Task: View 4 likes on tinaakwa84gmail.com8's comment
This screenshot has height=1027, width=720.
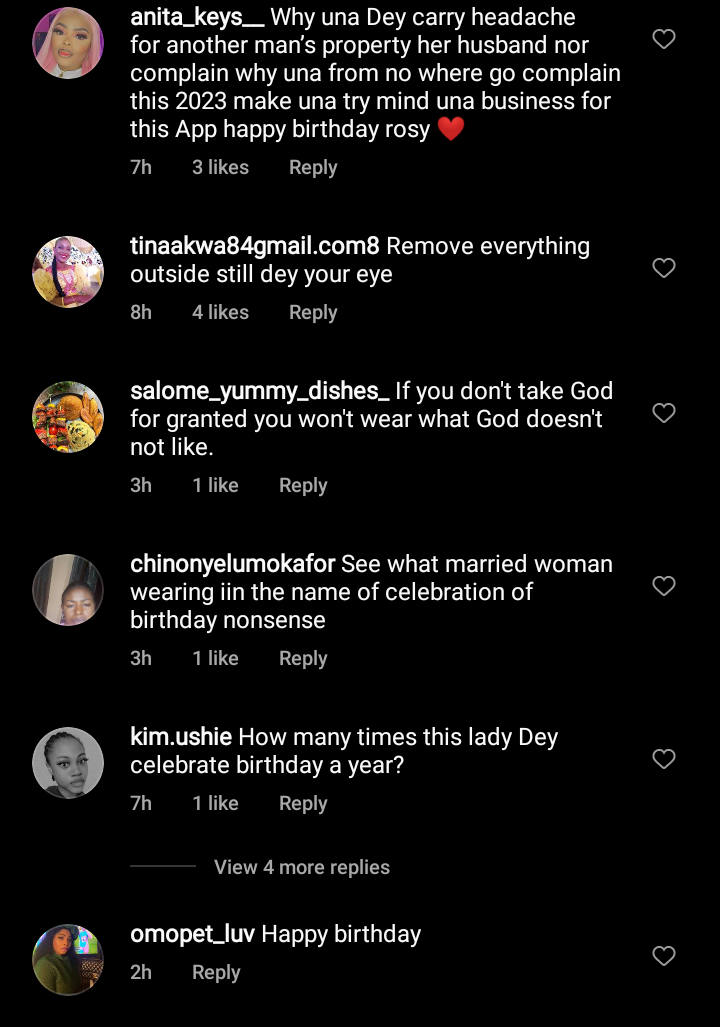Action: point(220,312)
